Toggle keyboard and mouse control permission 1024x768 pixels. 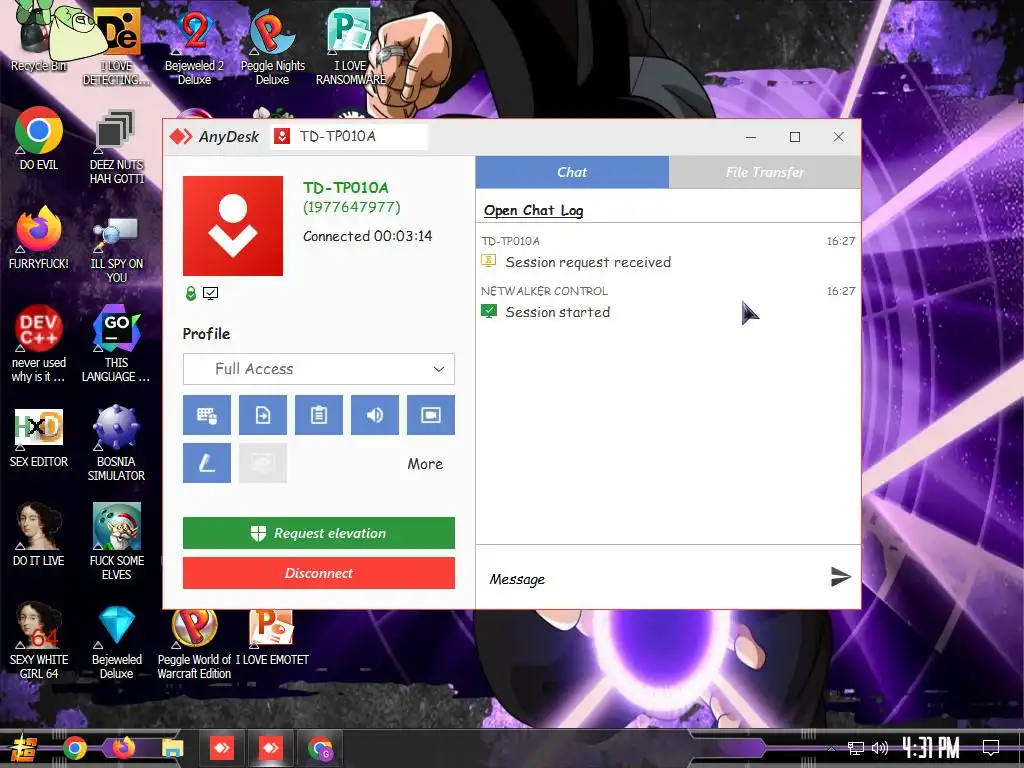click(x=206, y=415)
